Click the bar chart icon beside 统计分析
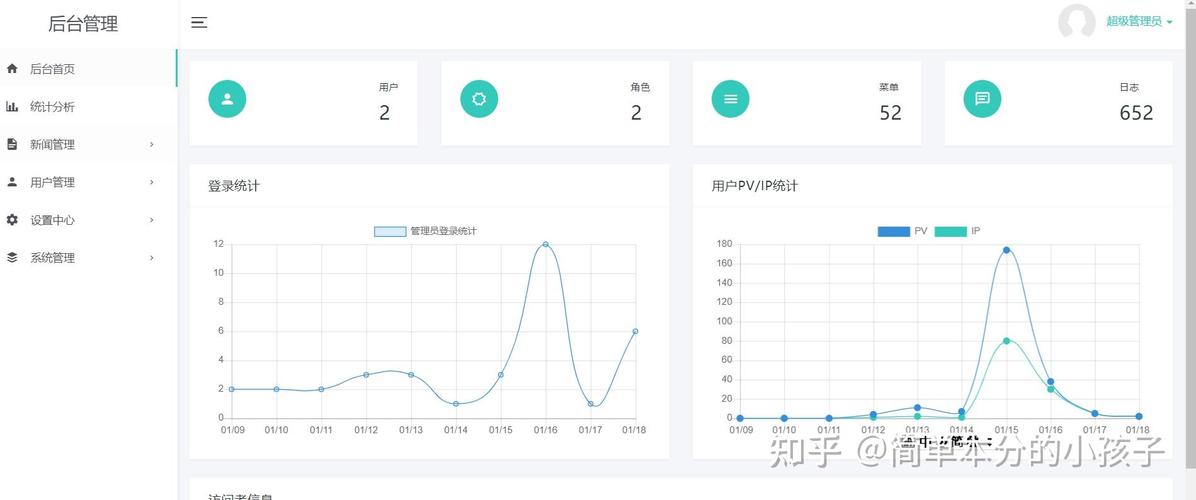This screenshot has height=500, width=1196. point(11,107)
